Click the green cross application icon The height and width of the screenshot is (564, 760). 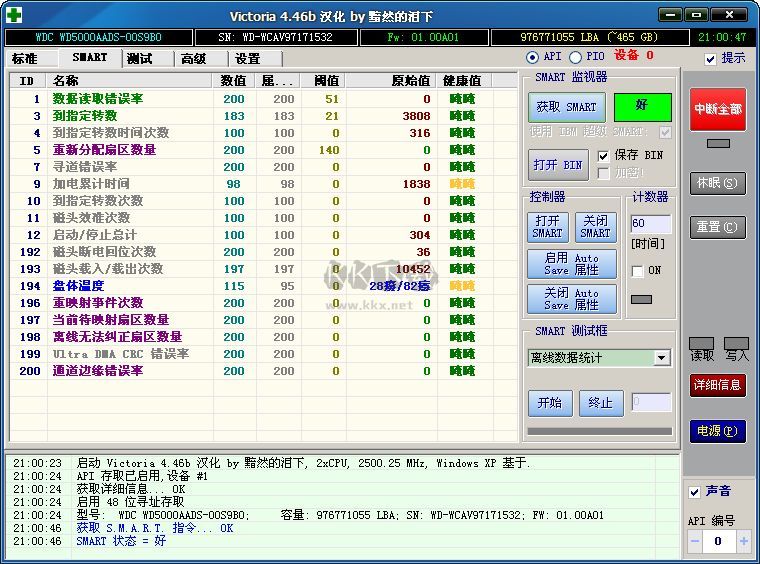(x=14, y=14)
